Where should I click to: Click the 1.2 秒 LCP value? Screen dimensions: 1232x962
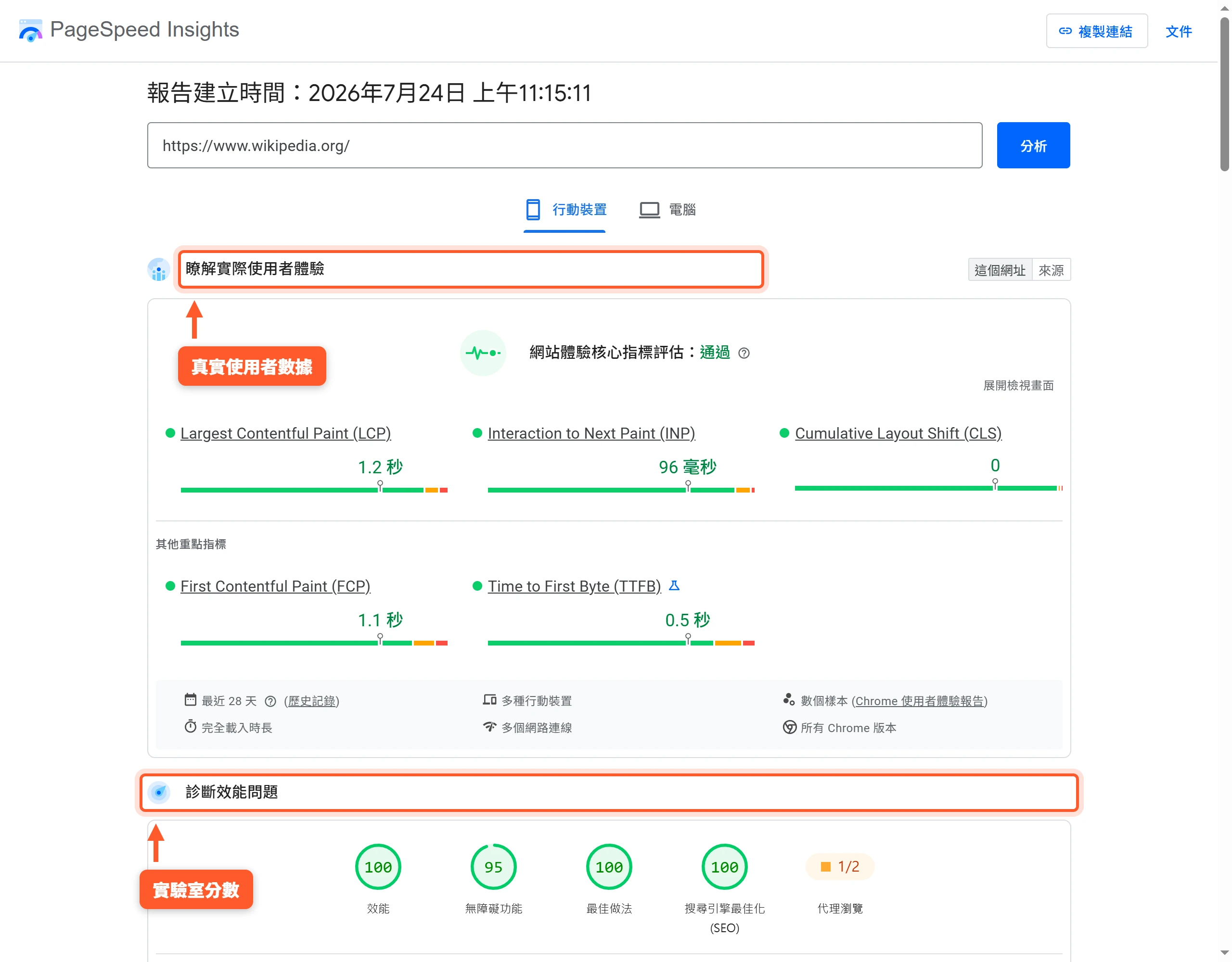(x=380, y=467)
